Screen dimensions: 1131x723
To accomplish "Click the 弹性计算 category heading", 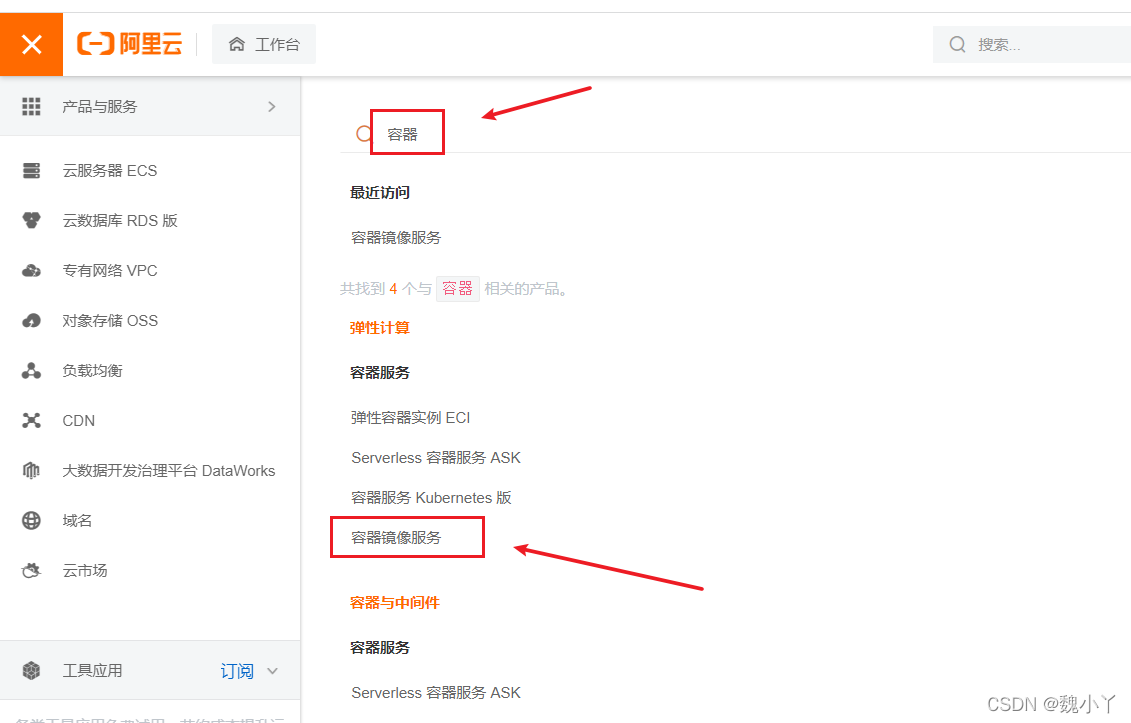I will click(380, 328).
